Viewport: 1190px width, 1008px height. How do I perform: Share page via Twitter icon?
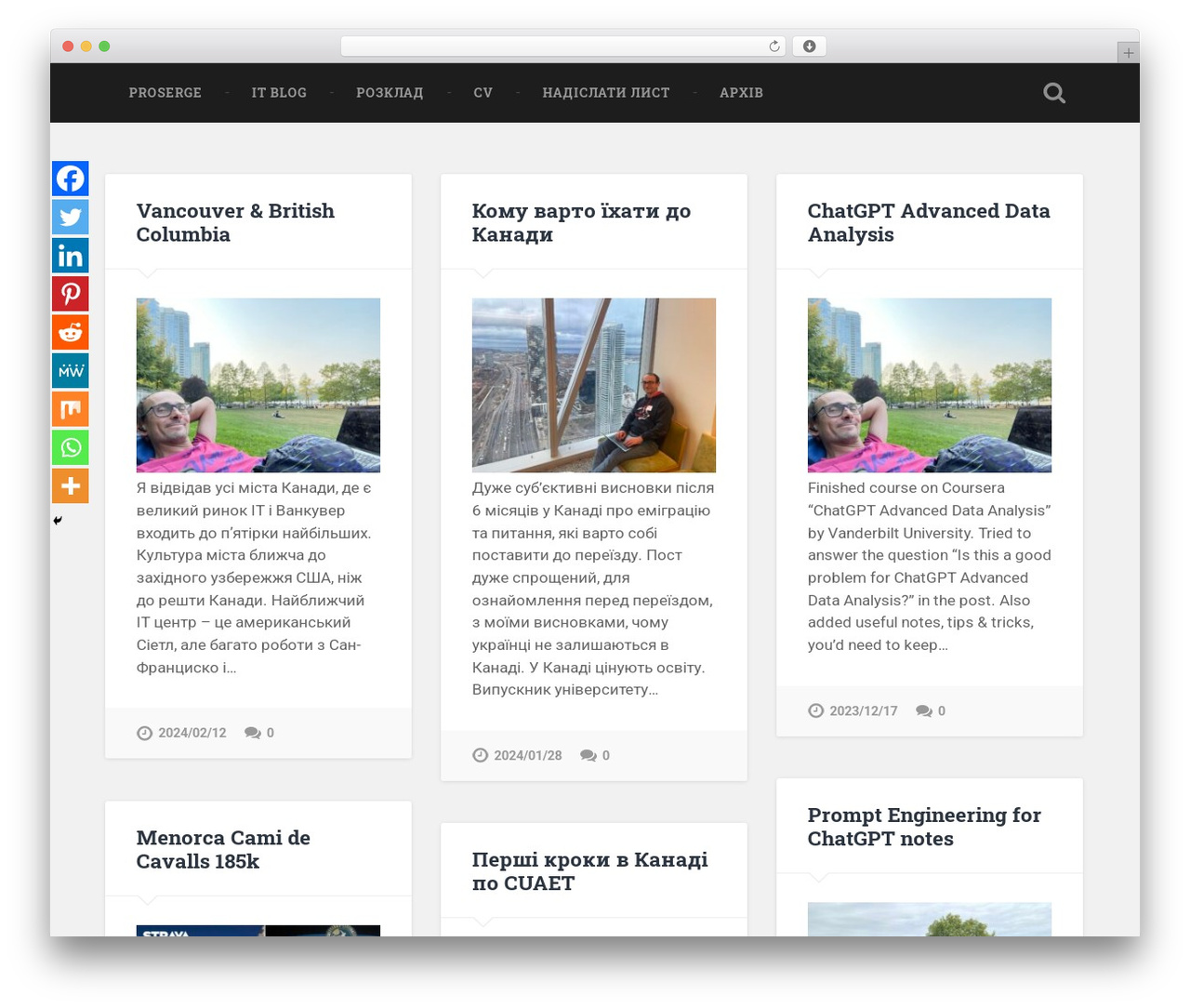71,218
